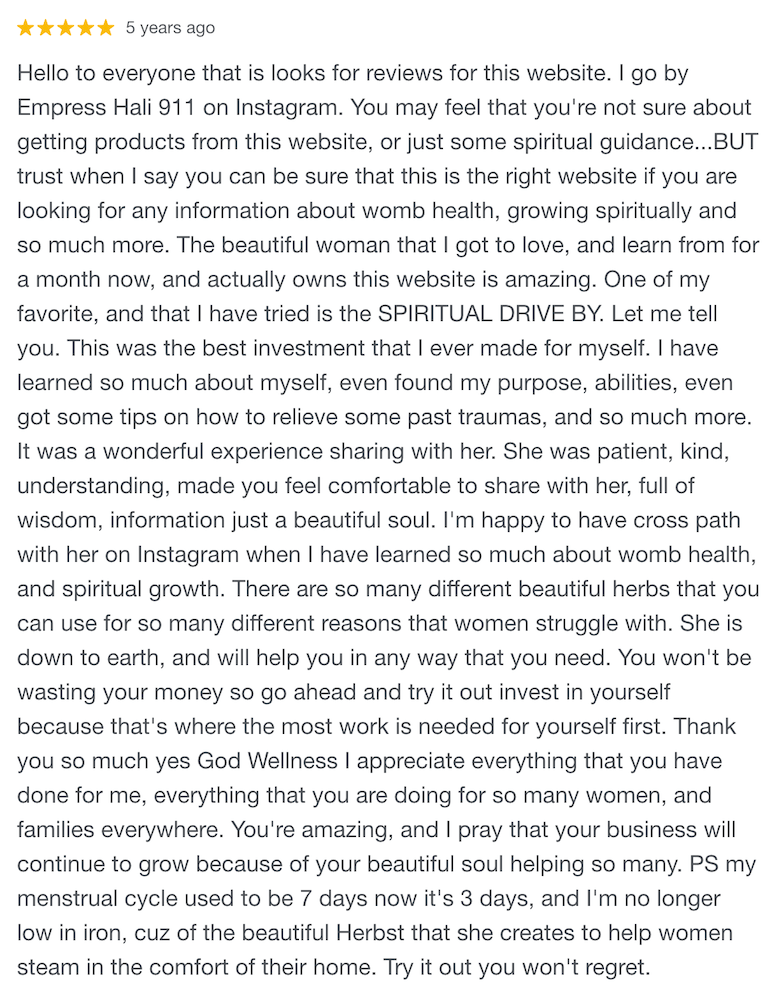Click the fifth gold rating star
This screenshot has width=778, height=994.
106,28
